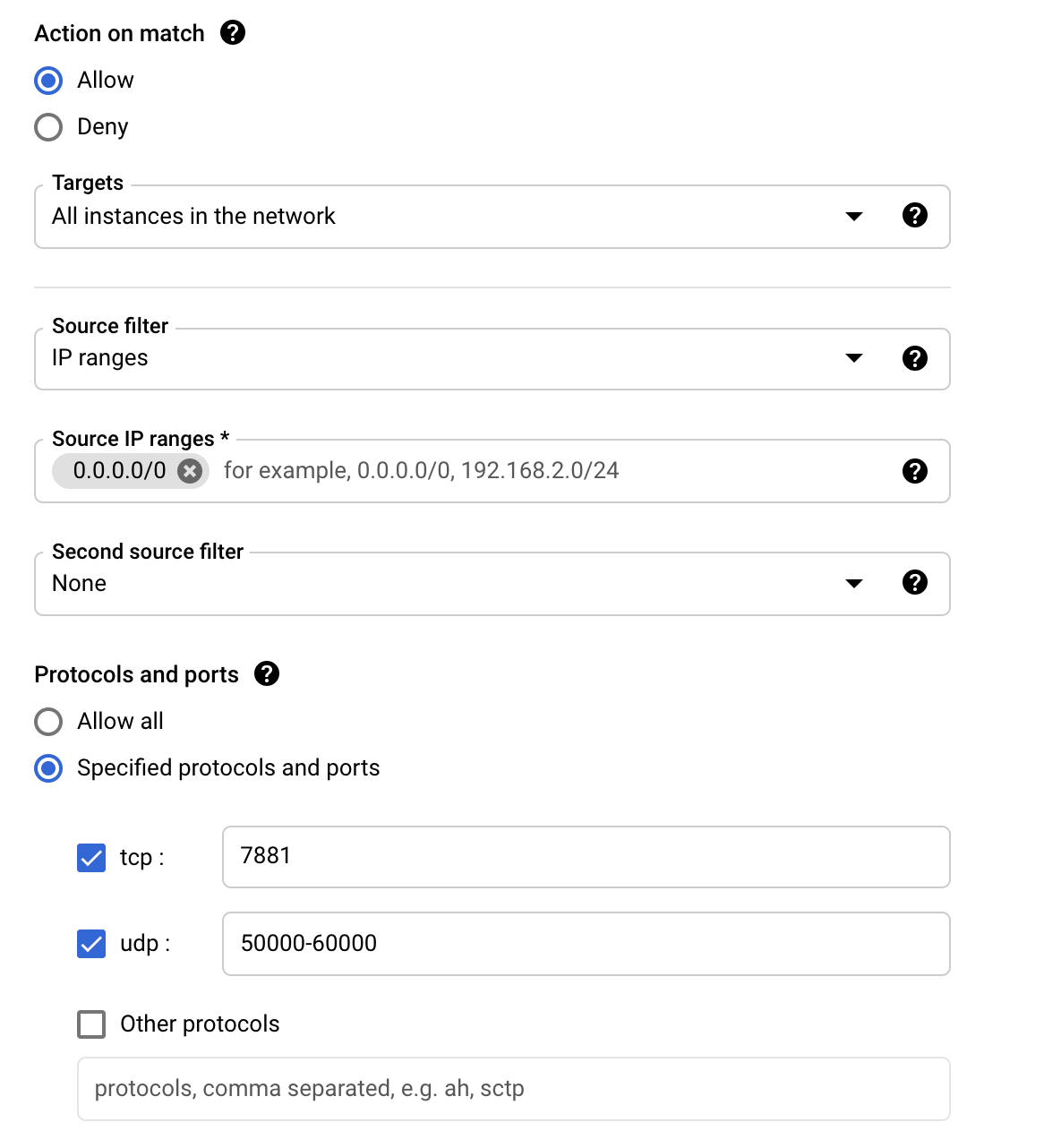
Task: Click the other protocols comma separated field
Action: [514, 1089]
